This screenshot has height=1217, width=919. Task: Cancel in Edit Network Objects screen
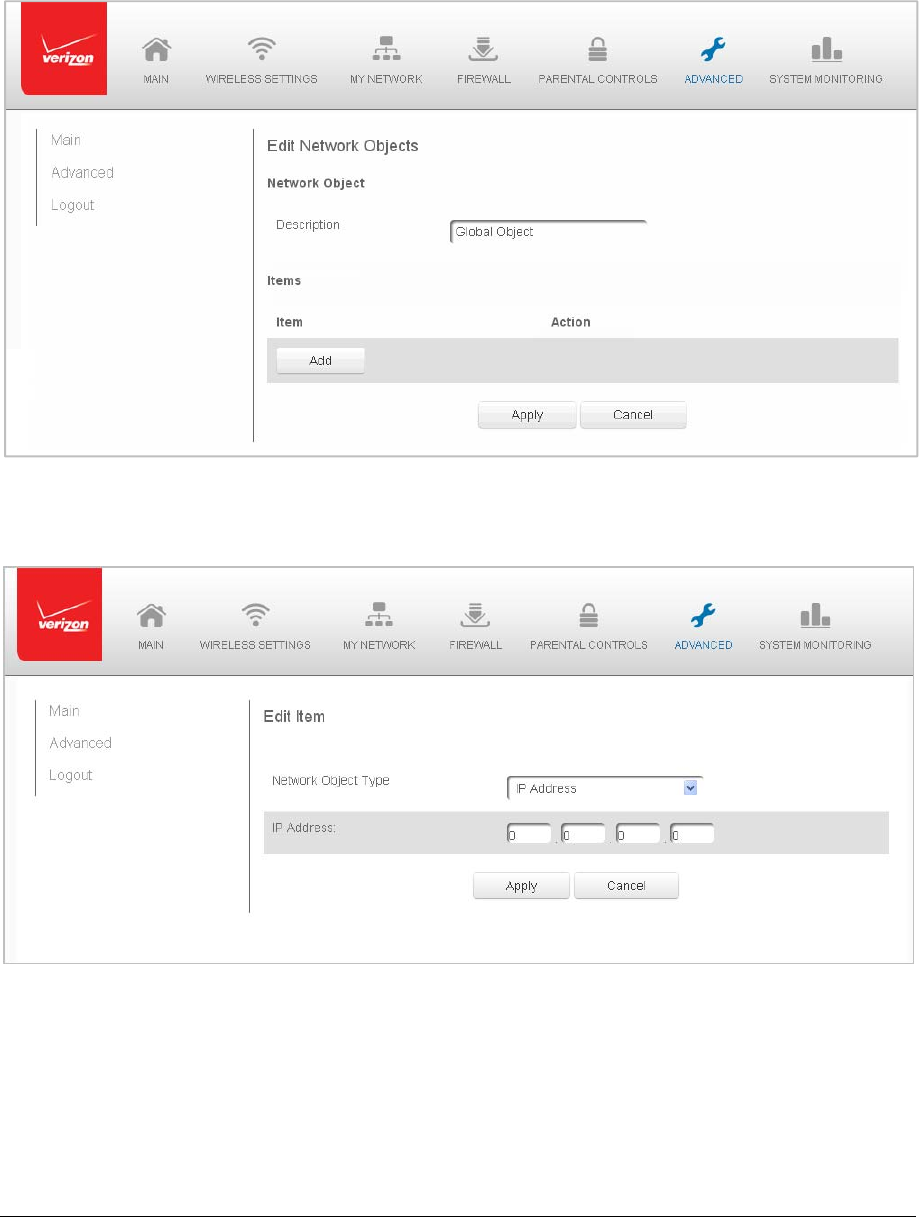click(633, 415)
